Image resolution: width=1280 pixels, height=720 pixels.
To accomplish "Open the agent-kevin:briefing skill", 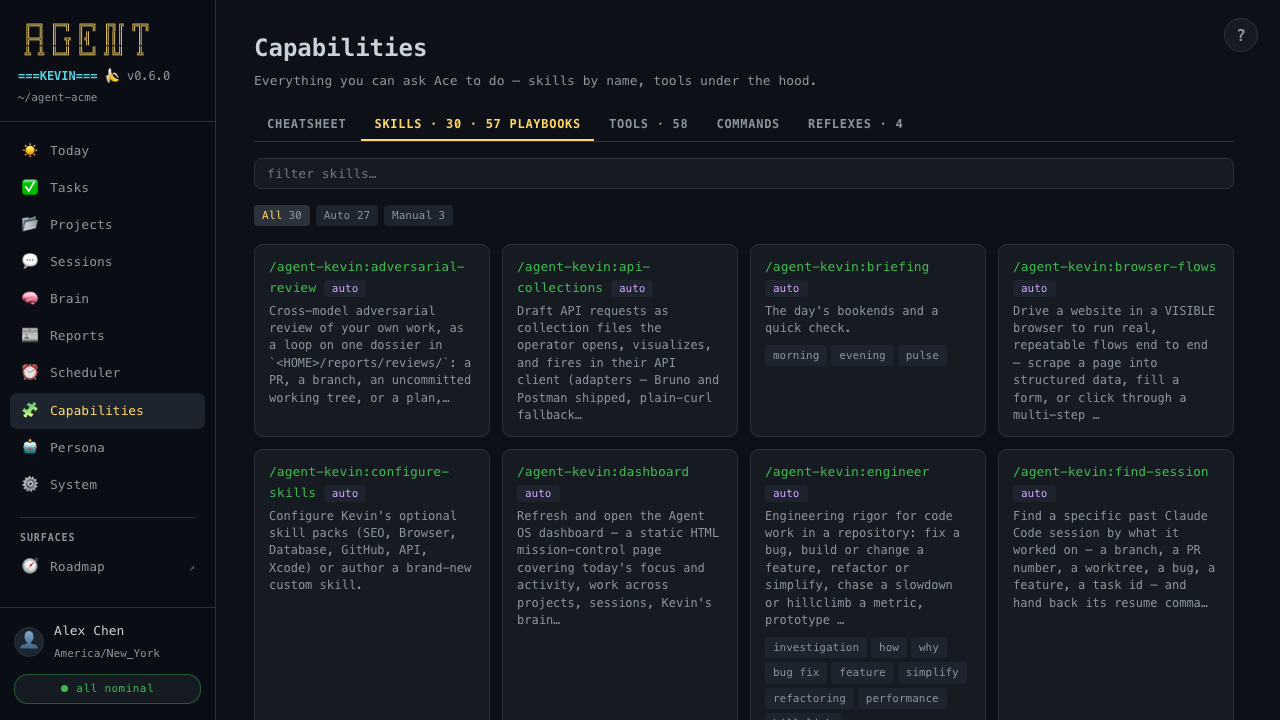I will point(847,266).
